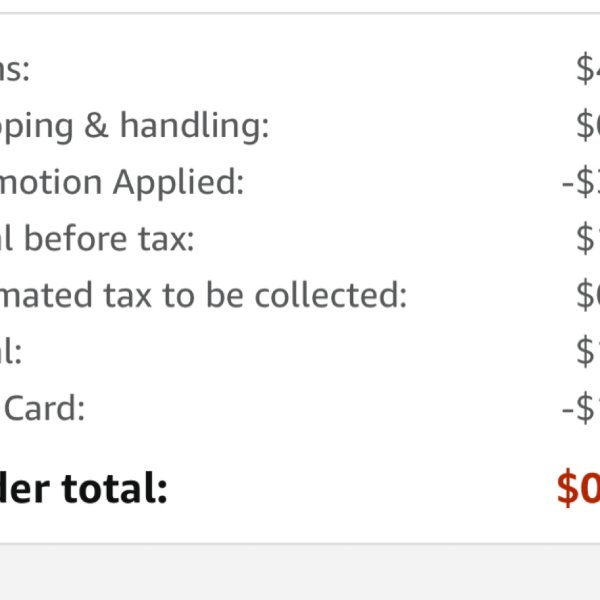Select the amount in the Total row

coord(588,352)
